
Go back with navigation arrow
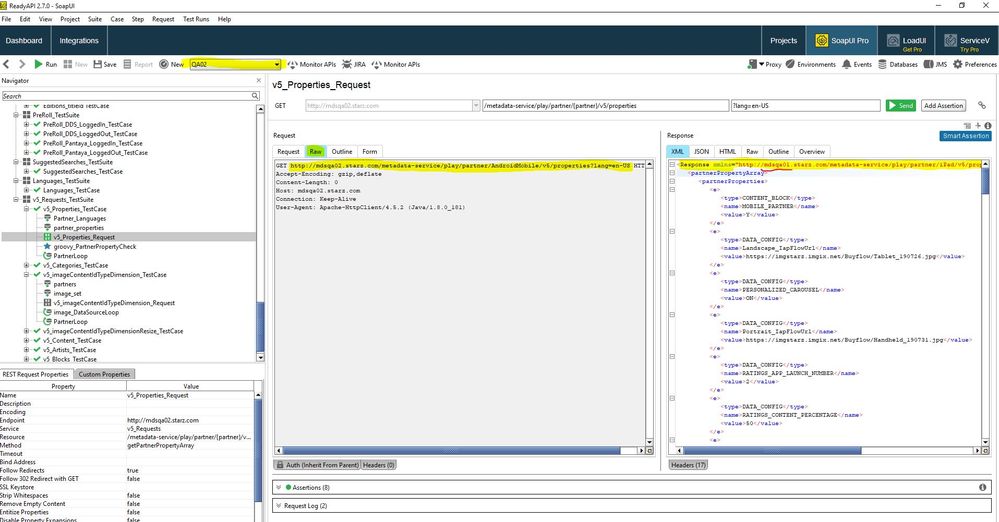7,64
